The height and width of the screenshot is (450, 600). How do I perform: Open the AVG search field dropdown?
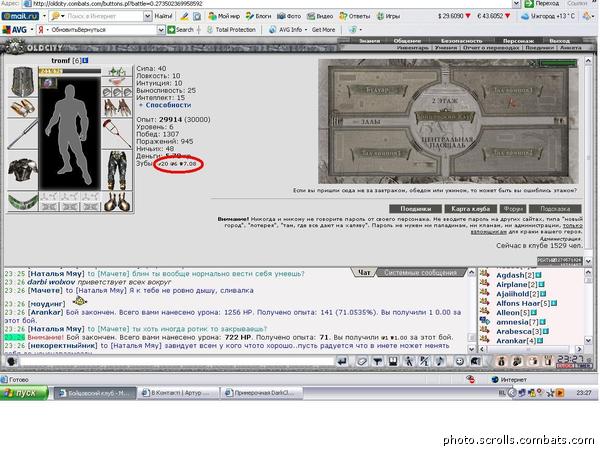coord(161,29)
